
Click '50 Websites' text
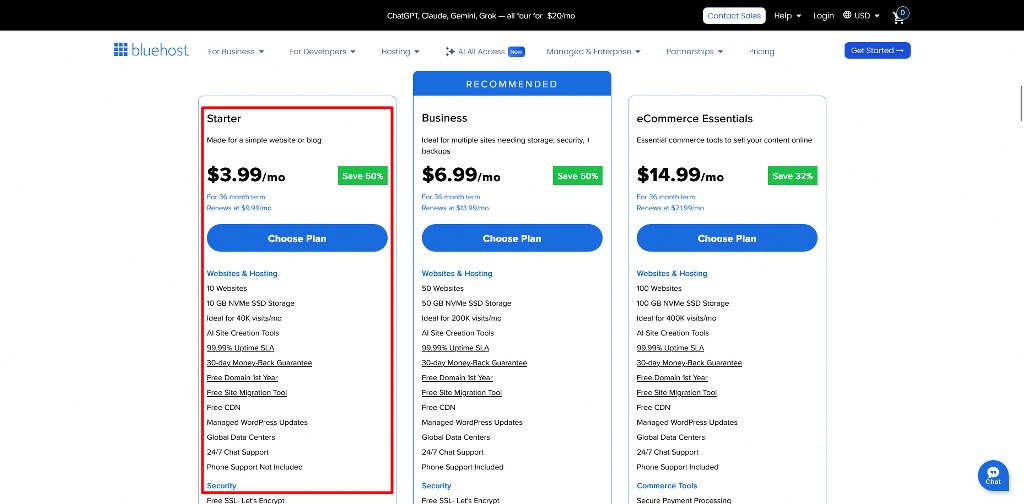442,289
